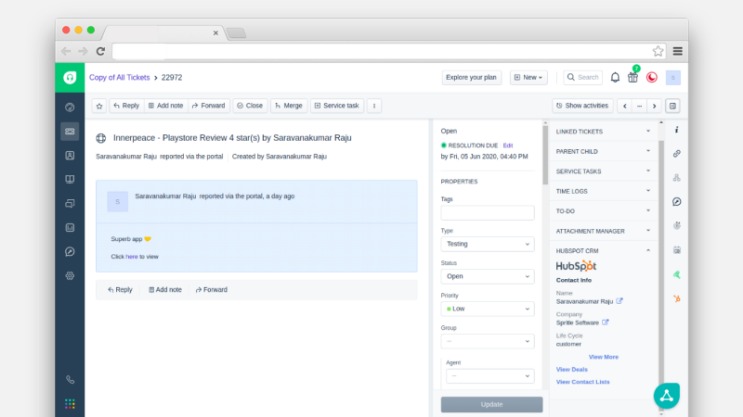This screenshot has width=743, height=417.
Task: Go to next ticket using right arrow
Action: pos(654,105)
